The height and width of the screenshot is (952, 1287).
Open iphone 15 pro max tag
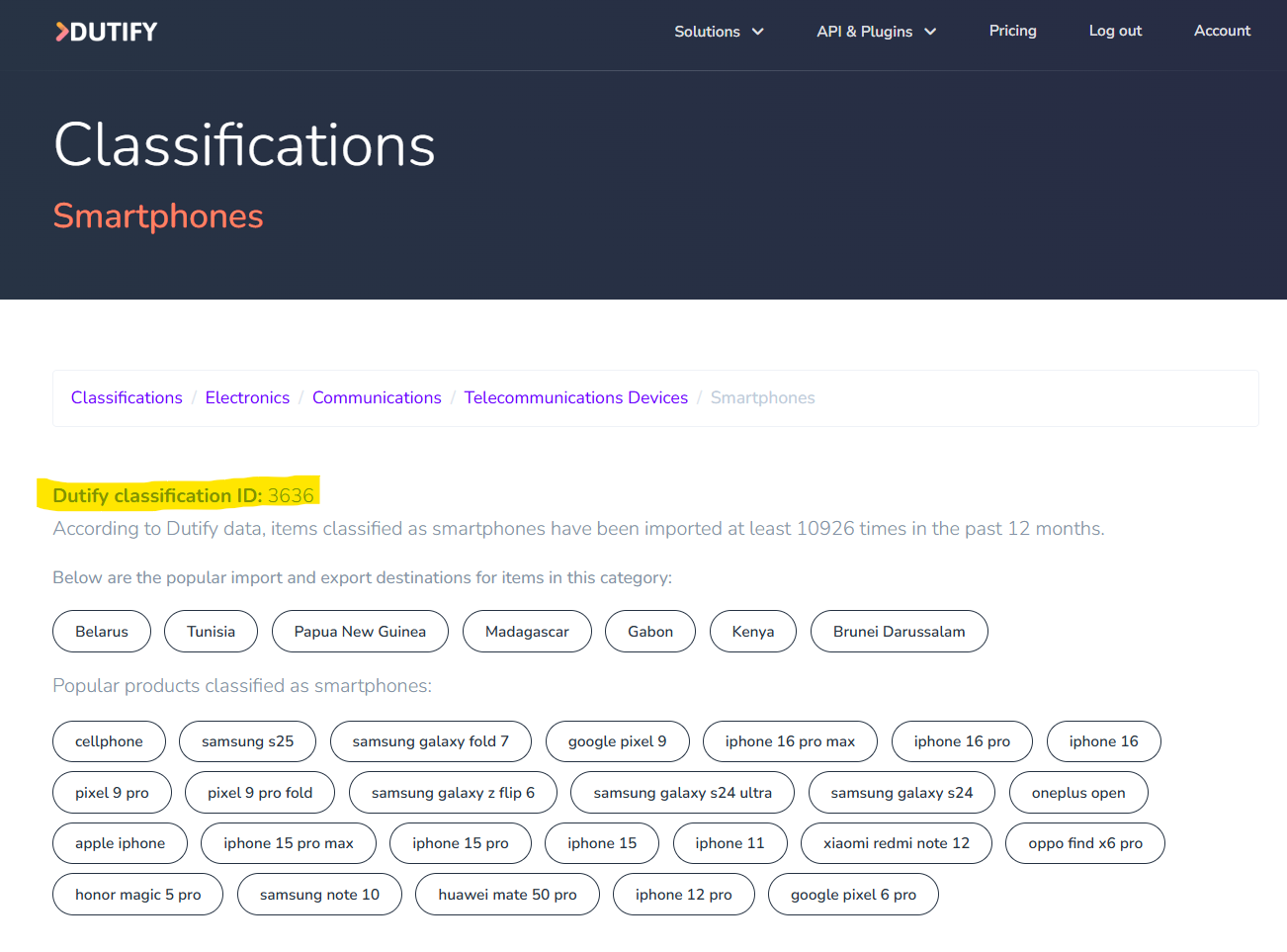pyautogui.click(x=288, y=843)
